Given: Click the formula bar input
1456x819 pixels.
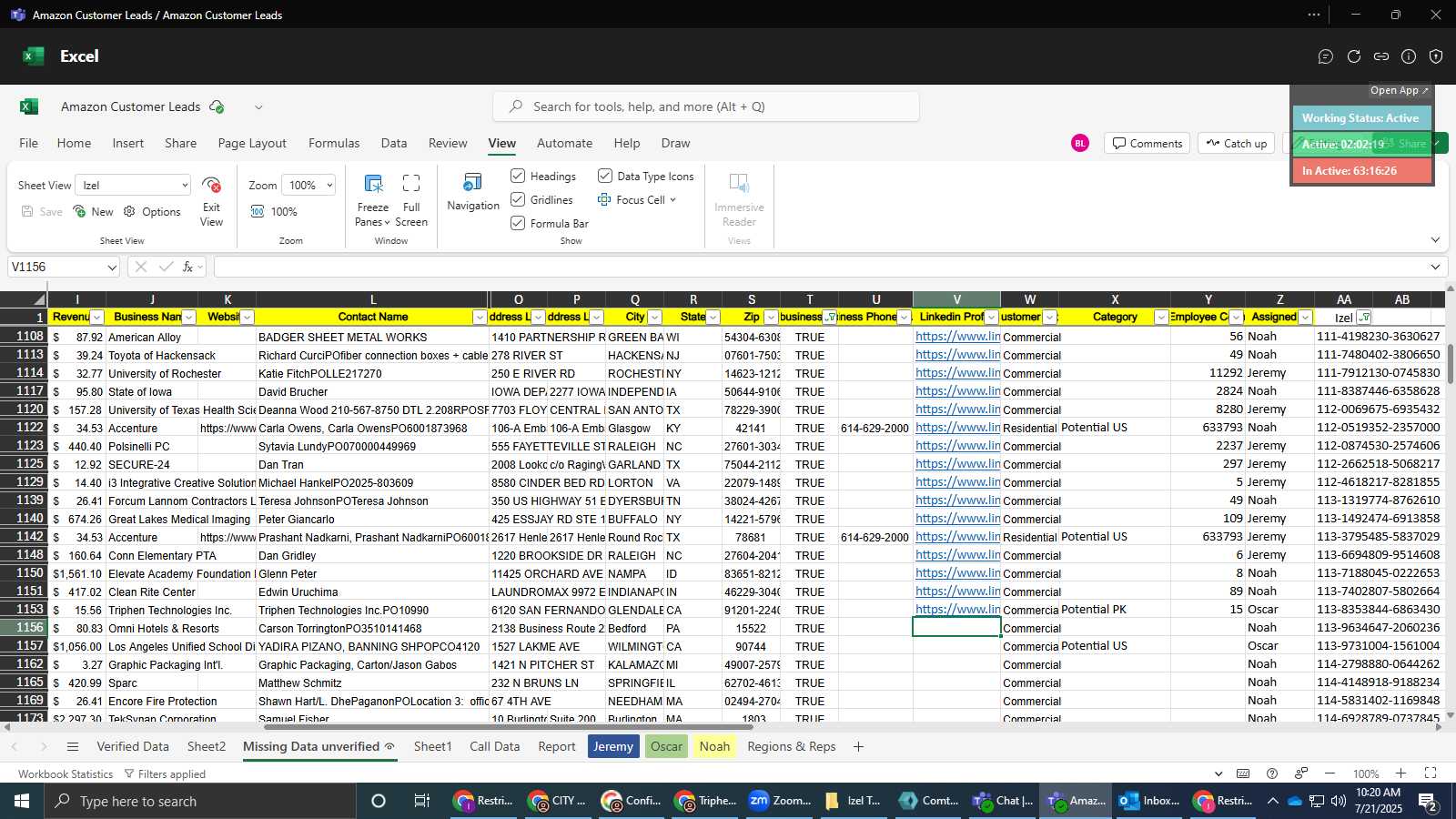Looking at the screenshot, I should 819,267.
